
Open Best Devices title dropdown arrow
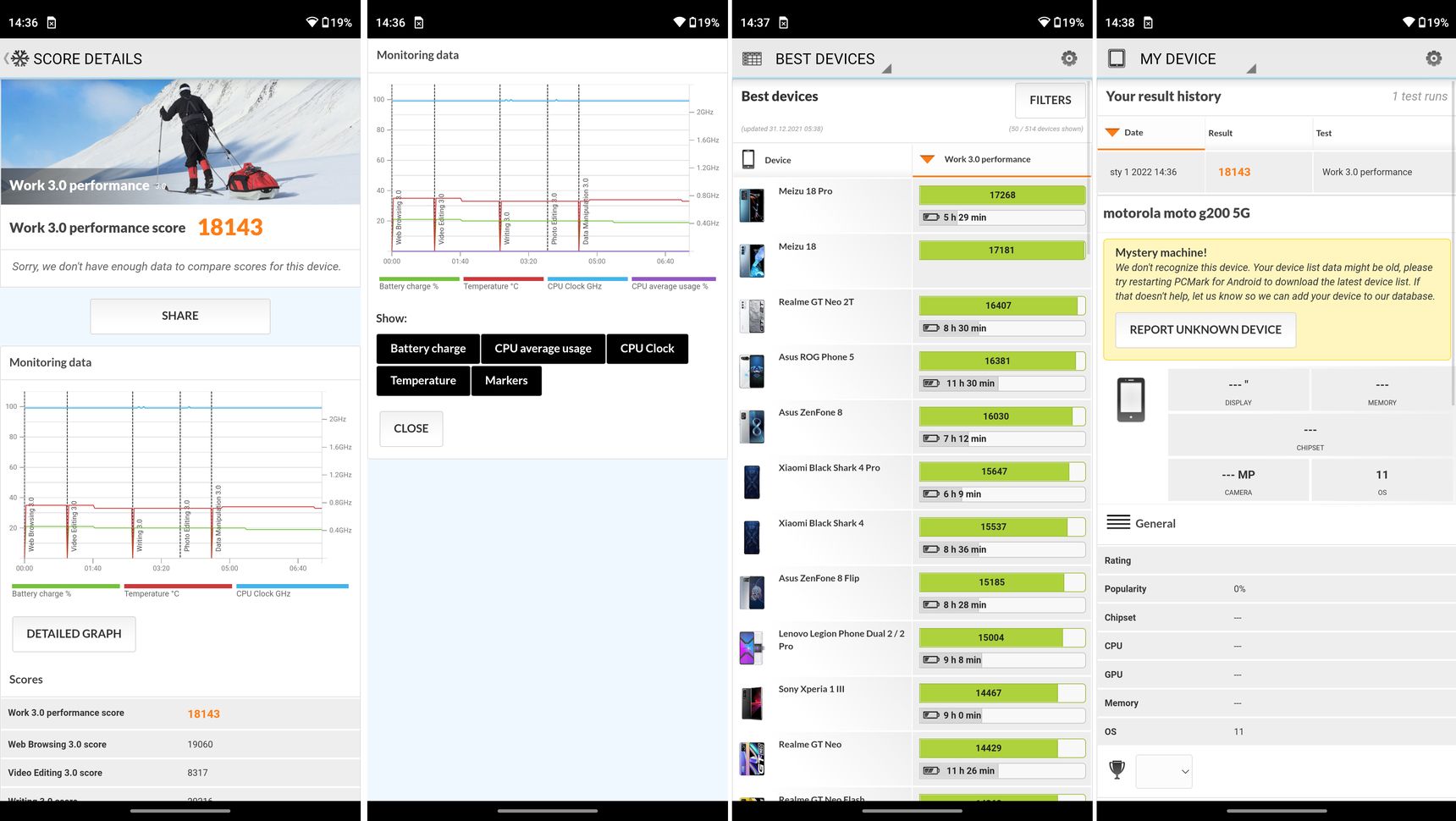(886, 69)
